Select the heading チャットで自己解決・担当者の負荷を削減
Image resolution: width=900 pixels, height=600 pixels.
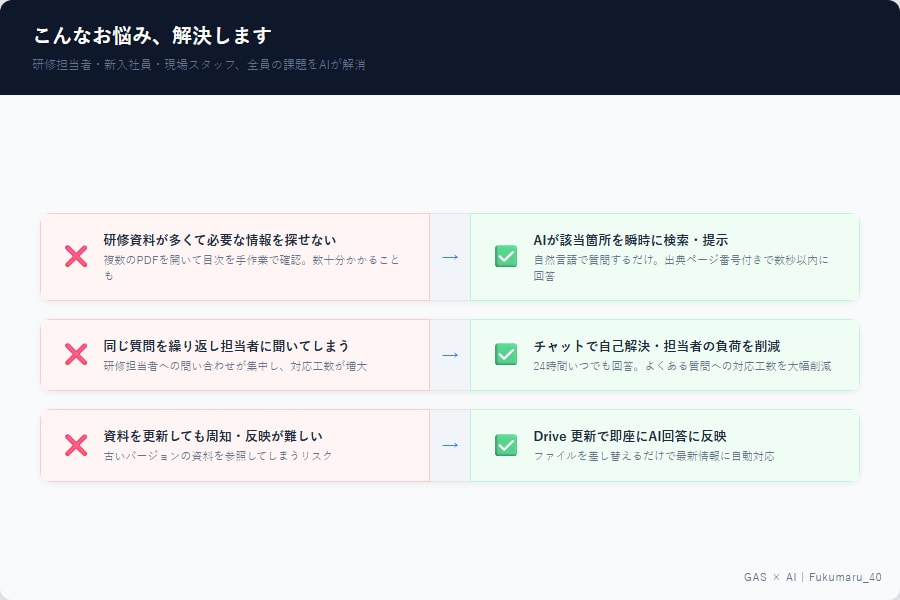[x=657, y=346]
